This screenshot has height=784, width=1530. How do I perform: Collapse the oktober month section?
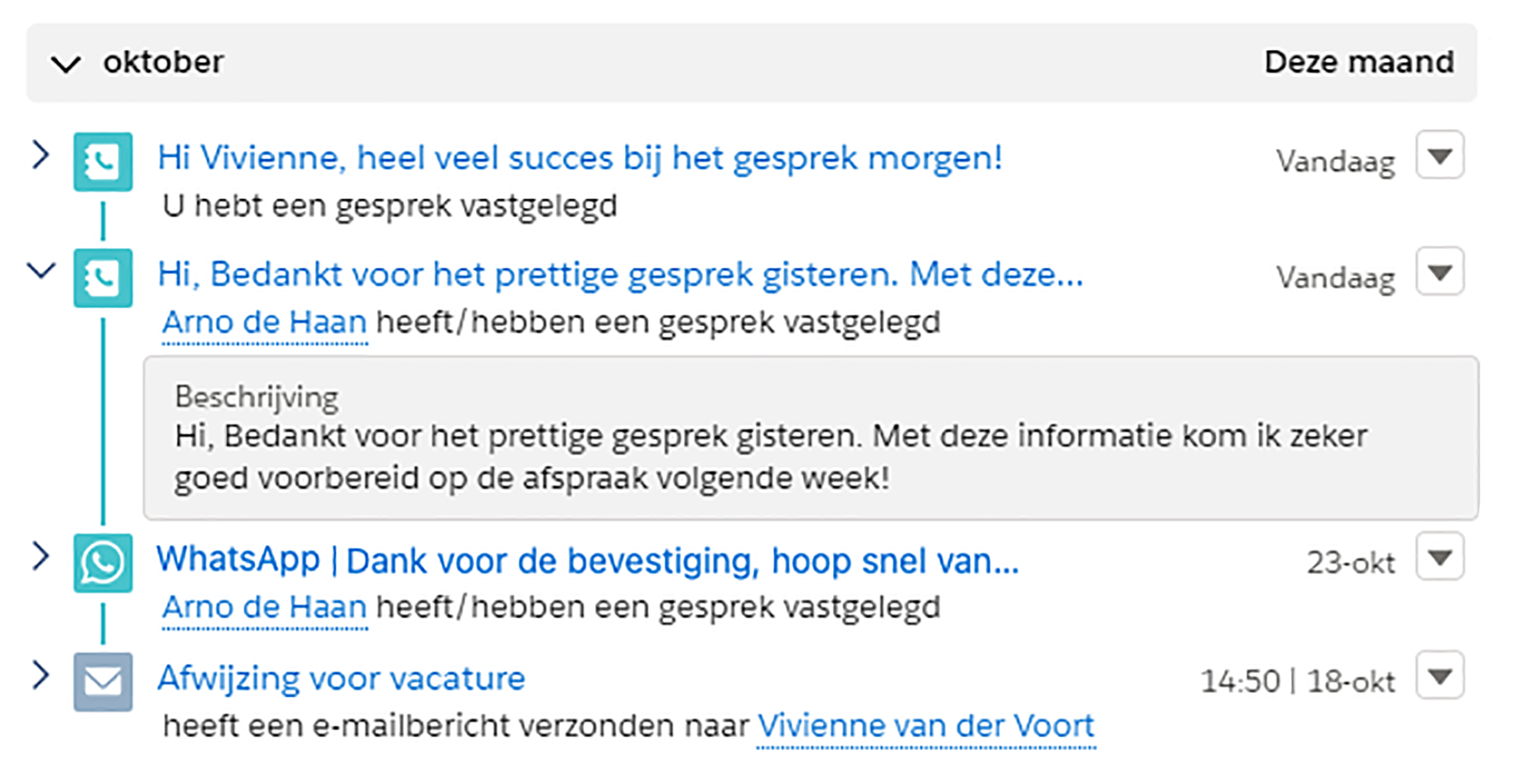click(x=66, y=63)
